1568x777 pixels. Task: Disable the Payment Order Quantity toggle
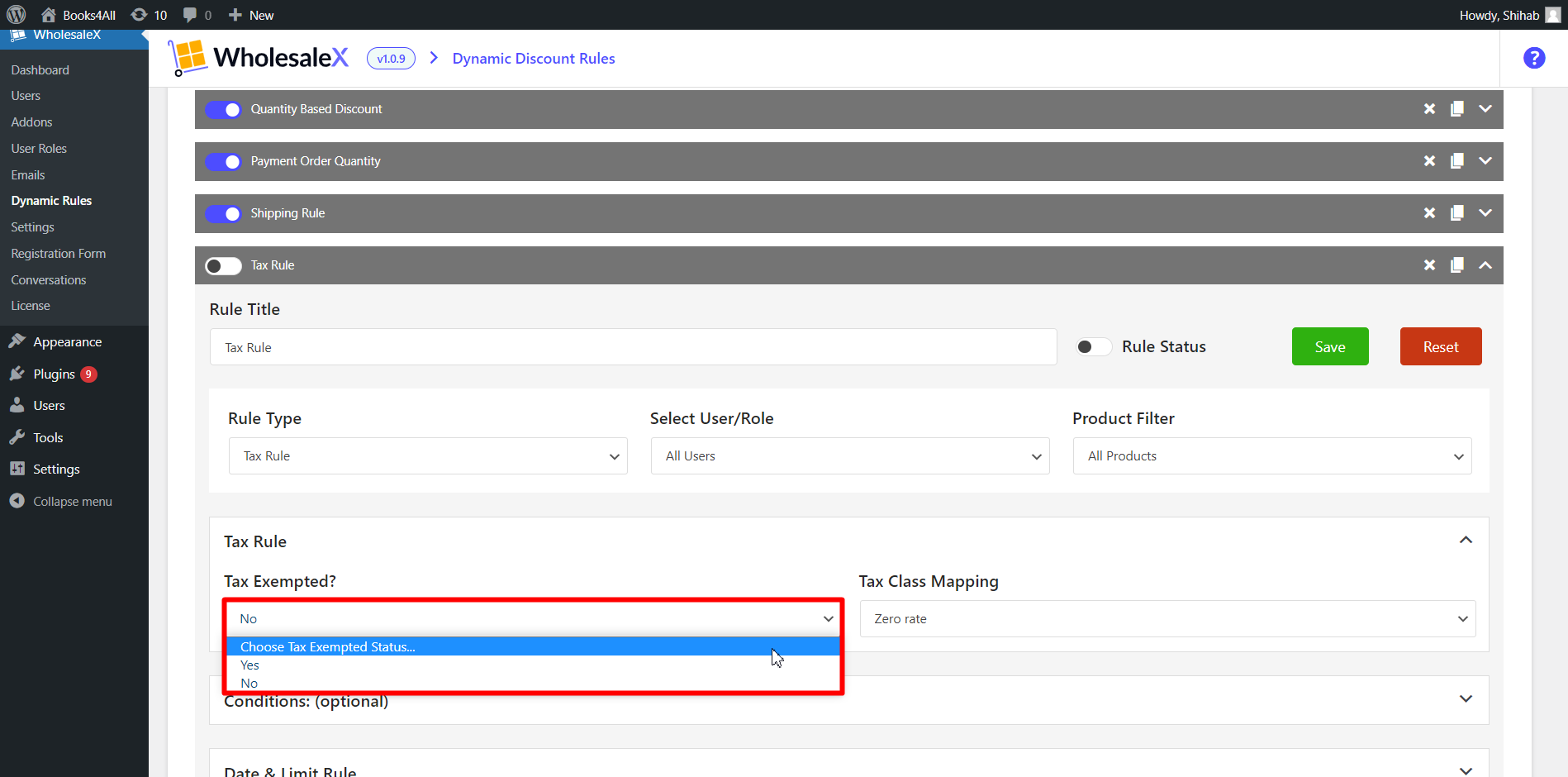(223, 161)
